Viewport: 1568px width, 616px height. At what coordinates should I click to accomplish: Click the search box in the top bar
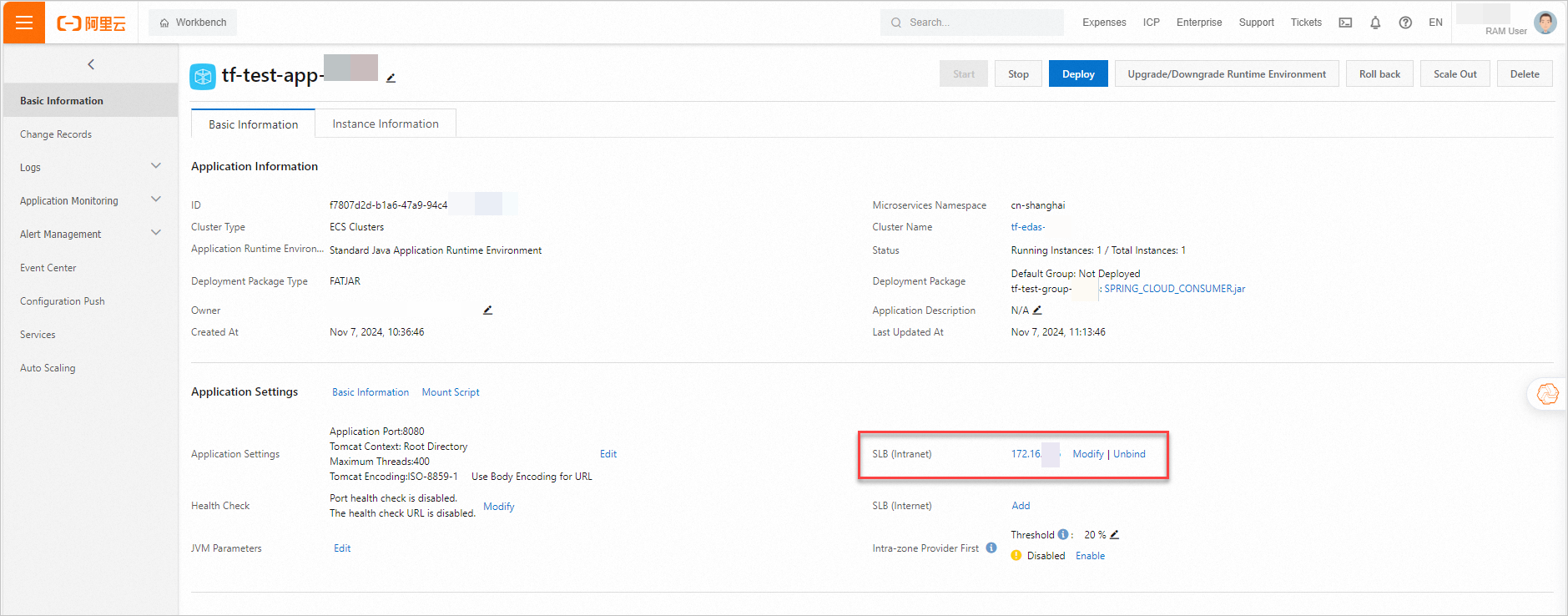tap(971, 23)
